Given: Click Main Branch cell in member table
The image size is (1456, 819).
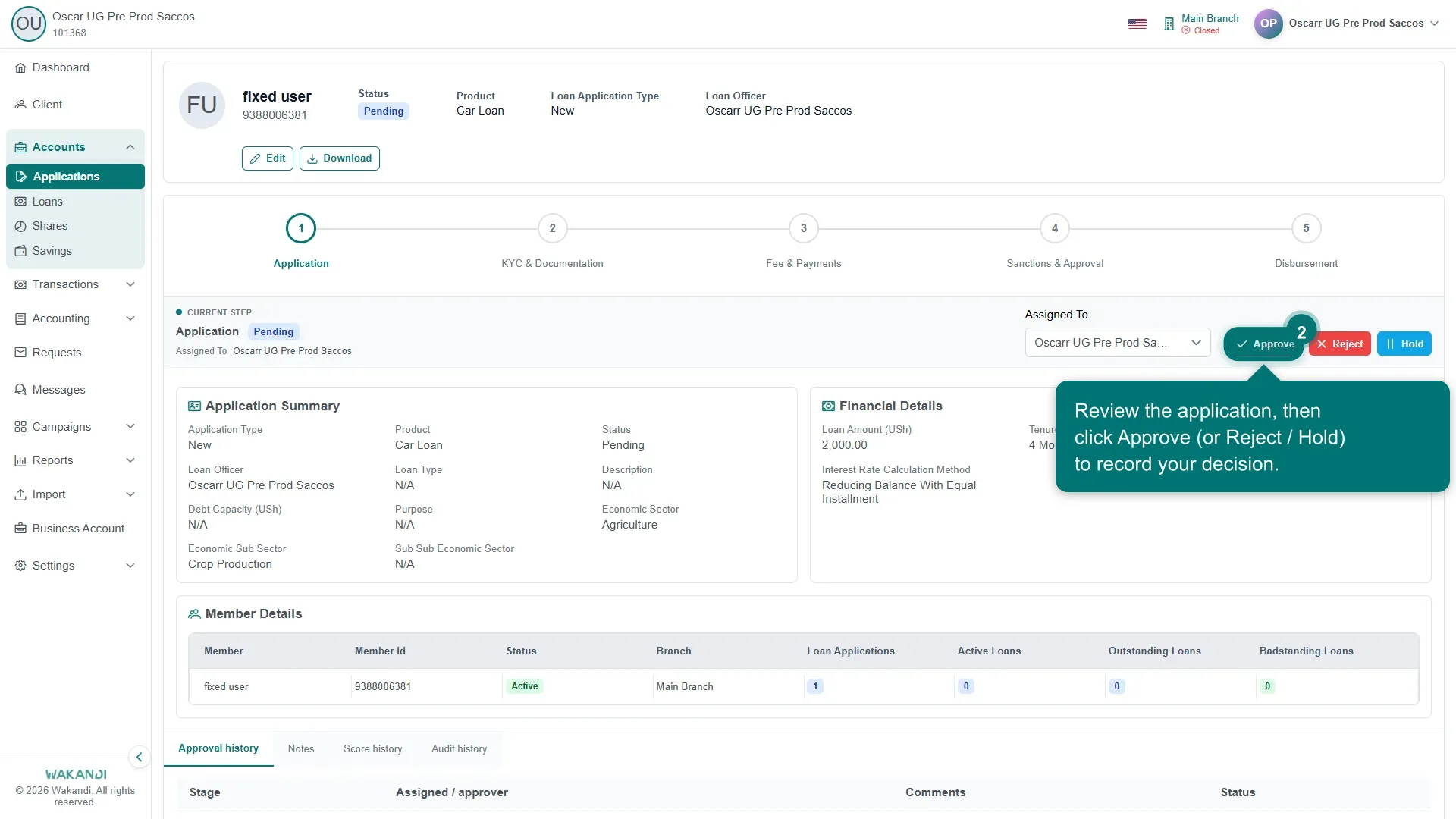Looking at the screenshot, I should 685,687.
